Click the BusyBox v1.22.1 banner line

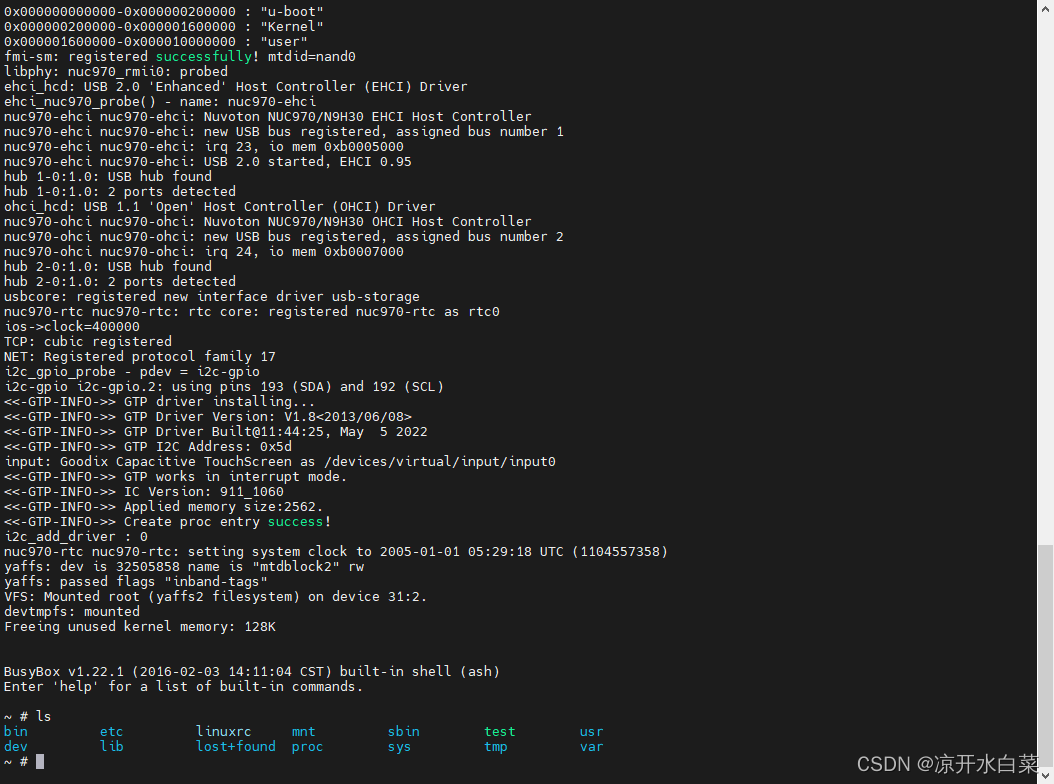point(252,671)
